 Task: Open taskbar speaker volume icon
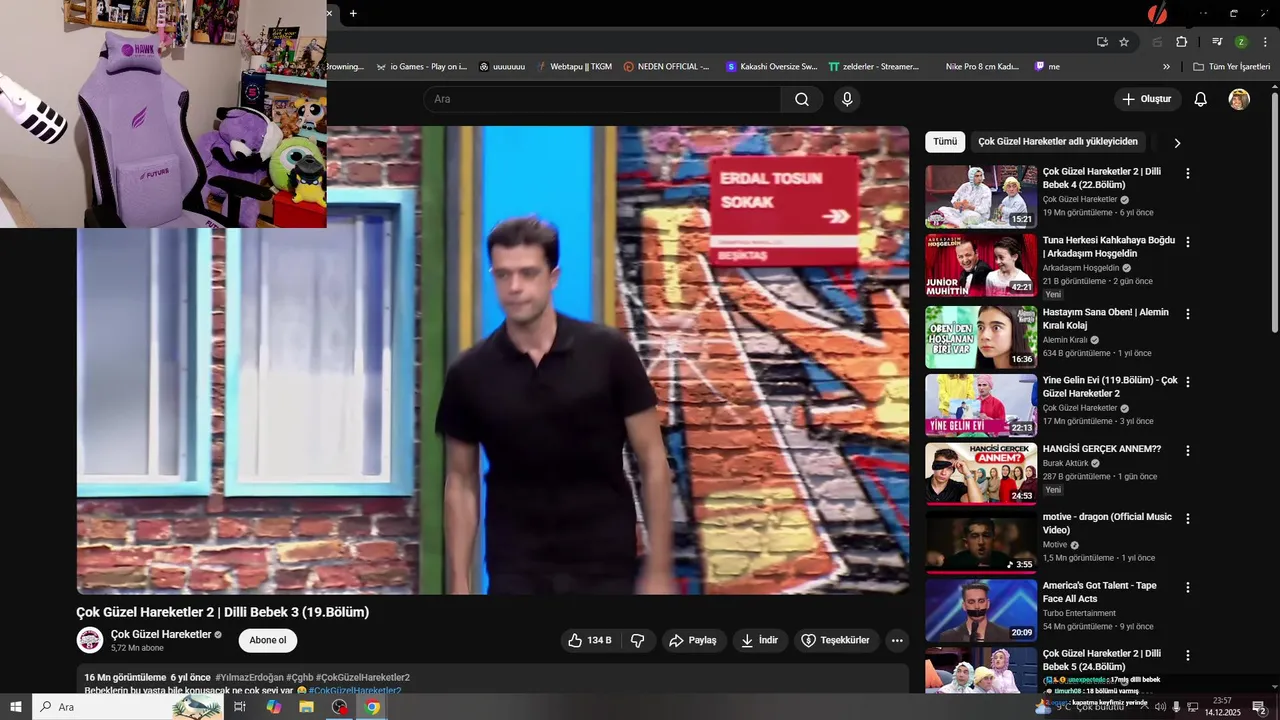[1160, 707]
